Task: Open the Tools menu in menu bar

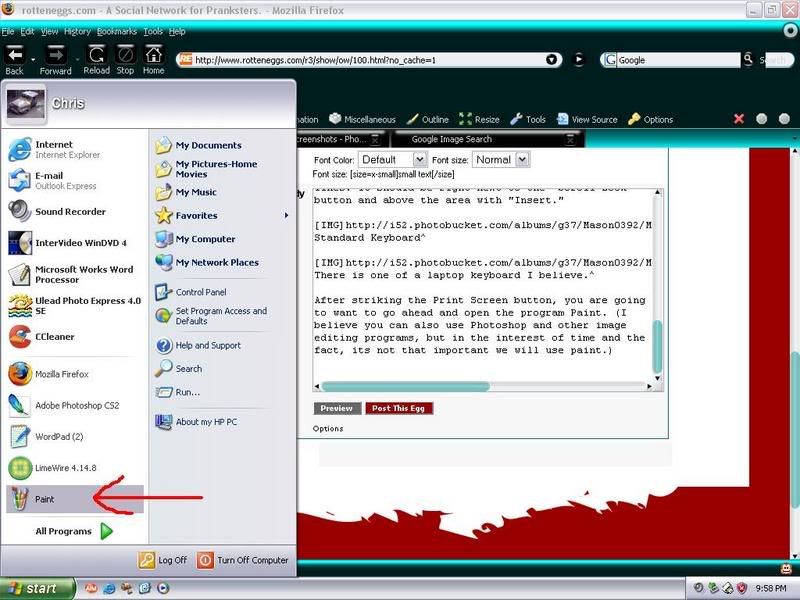Action: [x=153, y=32]
